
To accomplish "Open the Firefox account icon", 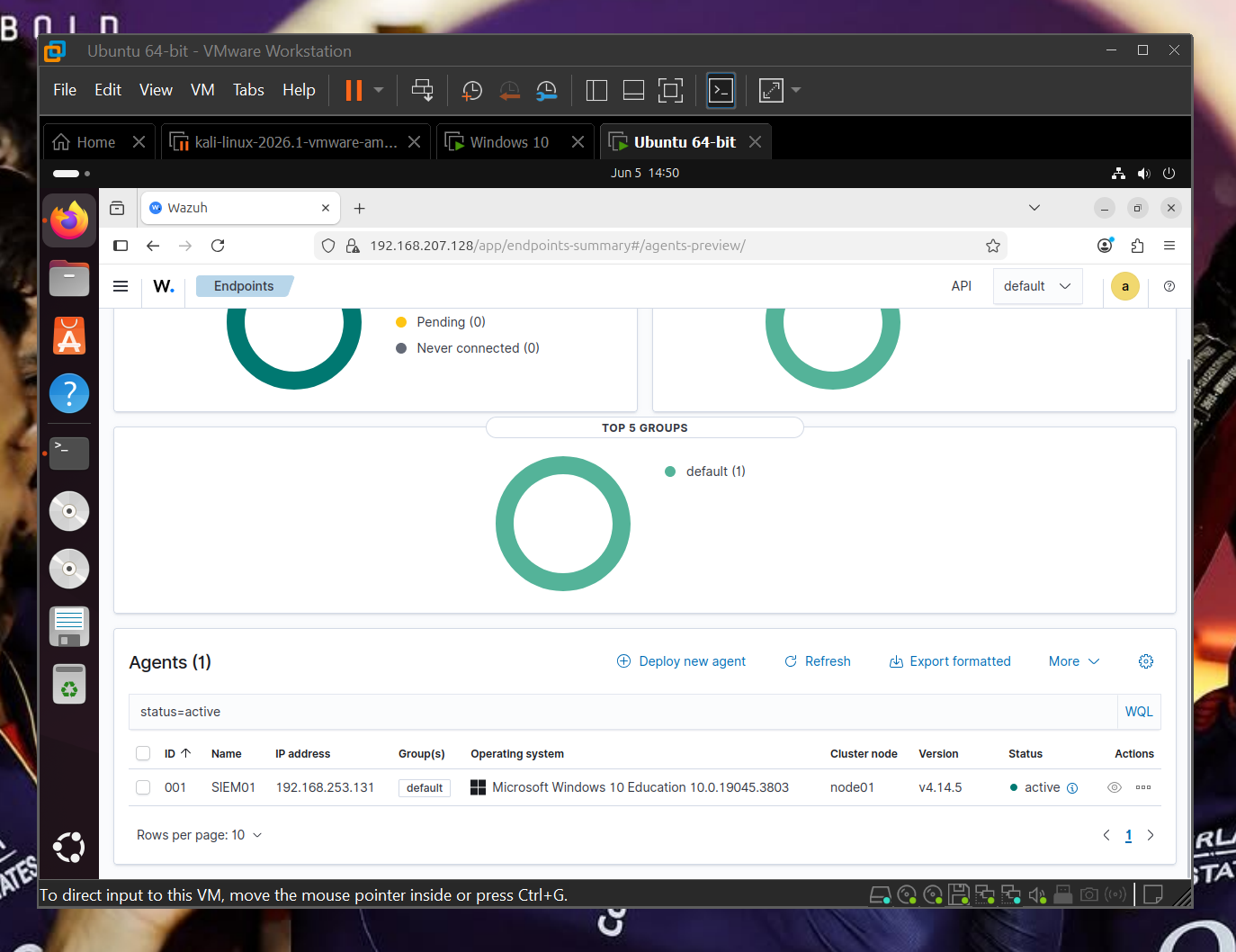I will [x=1106, y=246].
